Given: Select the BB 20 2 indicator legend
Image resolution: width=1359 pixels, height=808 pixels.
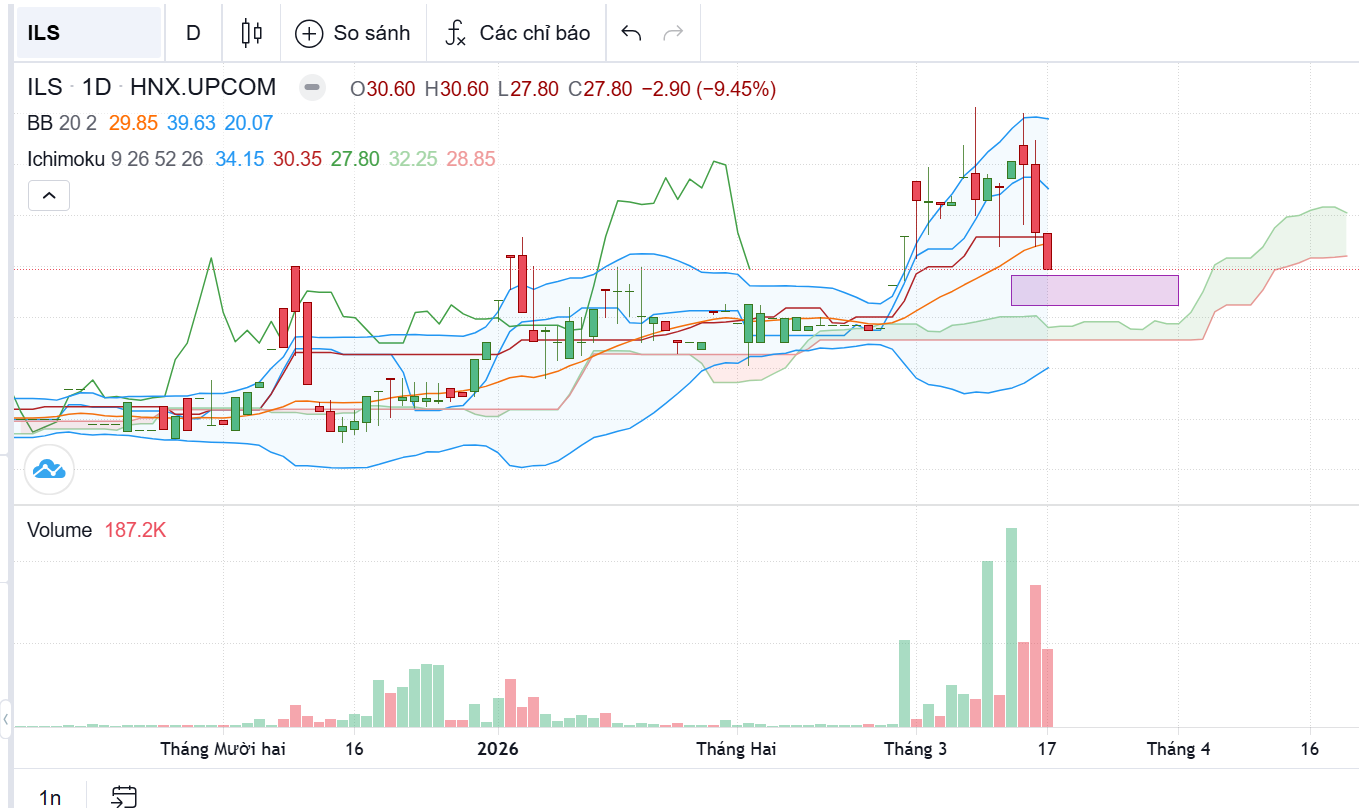Looking at the screenshot, I should tap(62, 123).
